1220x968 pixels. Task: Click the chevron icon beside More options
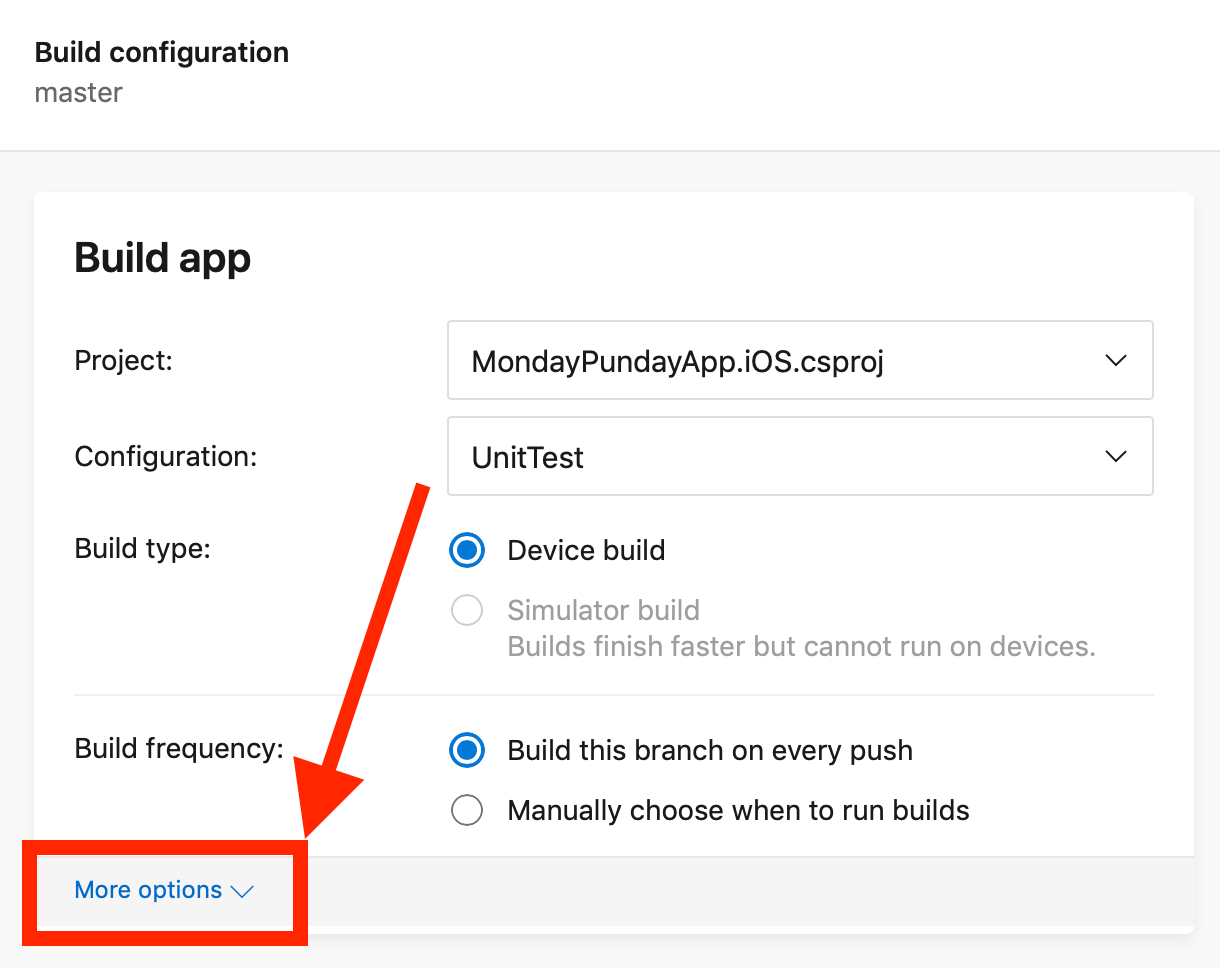coord(242,891)
